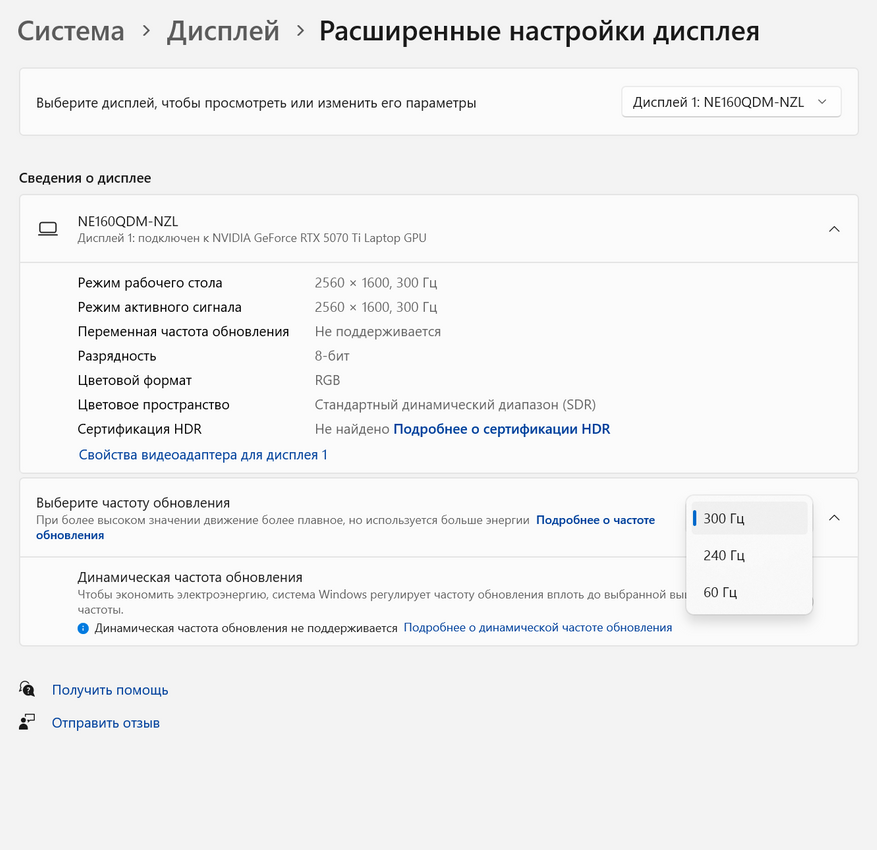Click Выберите частоту обновления label
Viewport: 877px width, 850px height.
pos(133,503)
